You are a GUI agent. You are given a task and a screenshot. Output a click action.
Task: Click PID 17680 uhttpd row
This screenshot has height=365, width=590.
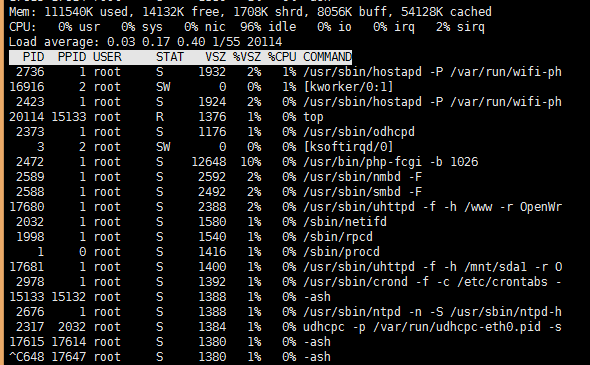point(285,207)
